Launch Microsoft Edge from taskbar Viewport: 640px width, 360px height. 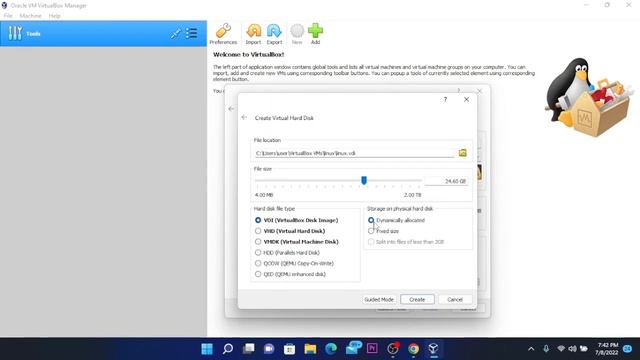pos(331,349)
